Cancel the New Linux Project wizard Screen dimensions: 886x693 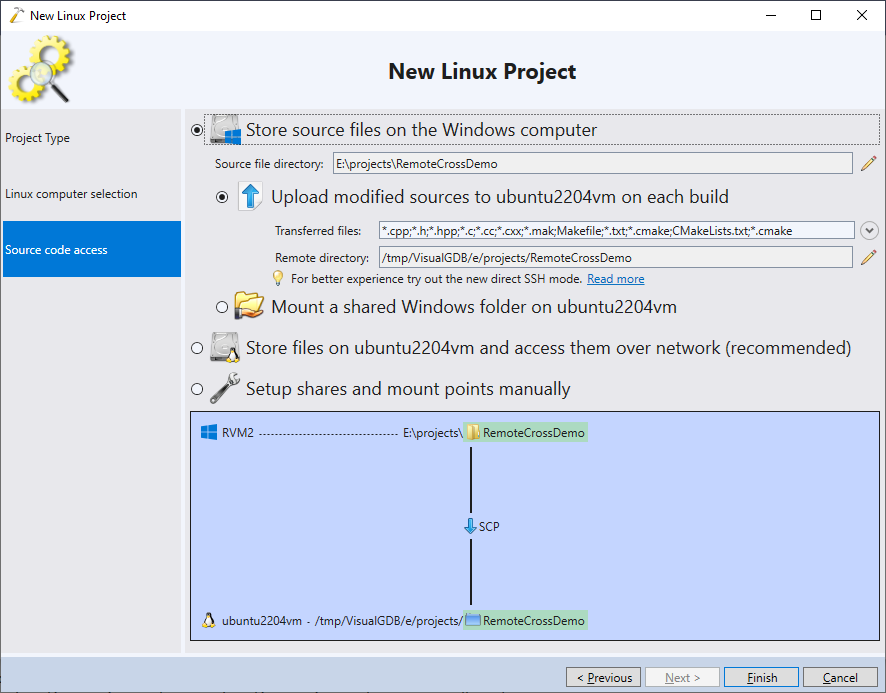tap(840, 677)
